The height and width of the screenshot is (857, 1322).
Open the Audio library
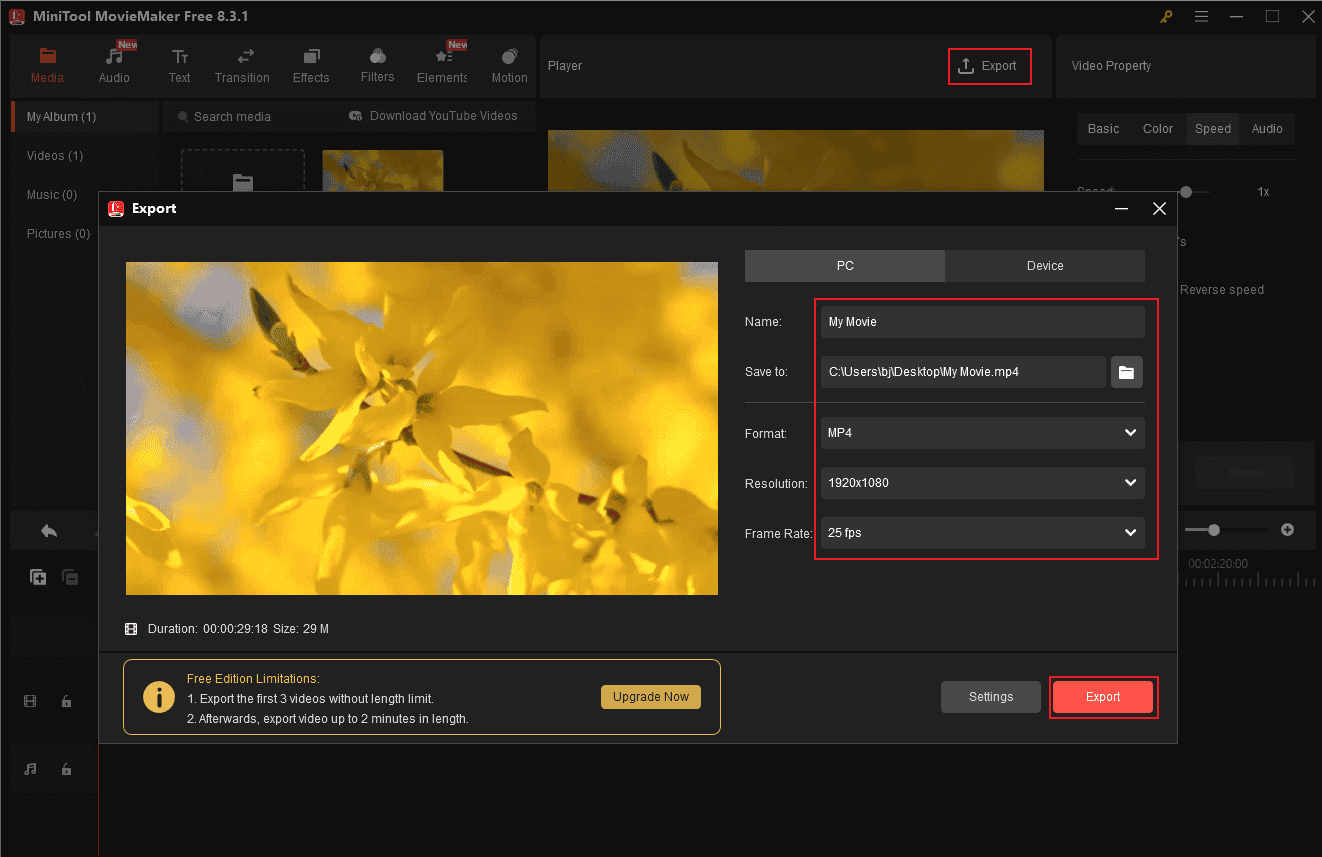114,63
